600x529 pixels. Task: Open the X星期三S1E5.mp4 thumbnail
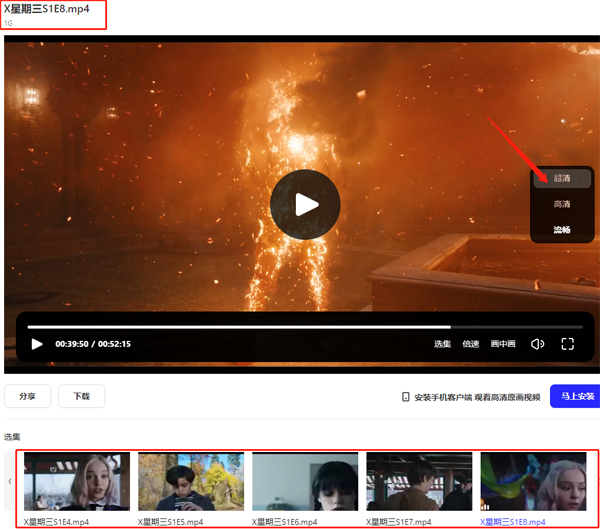[191, 481]
